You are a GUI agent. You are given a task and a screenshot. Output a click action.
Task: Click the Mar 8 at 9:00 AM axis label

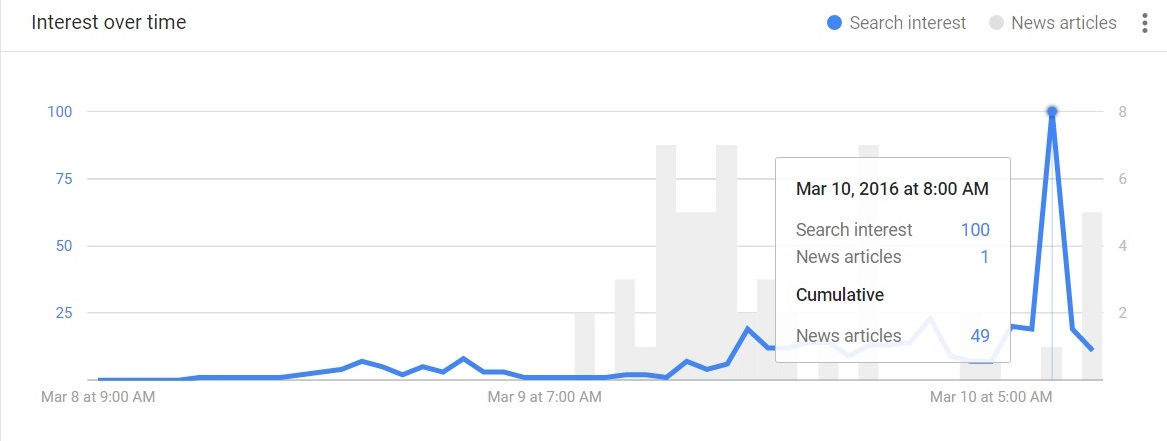(98, 397)
